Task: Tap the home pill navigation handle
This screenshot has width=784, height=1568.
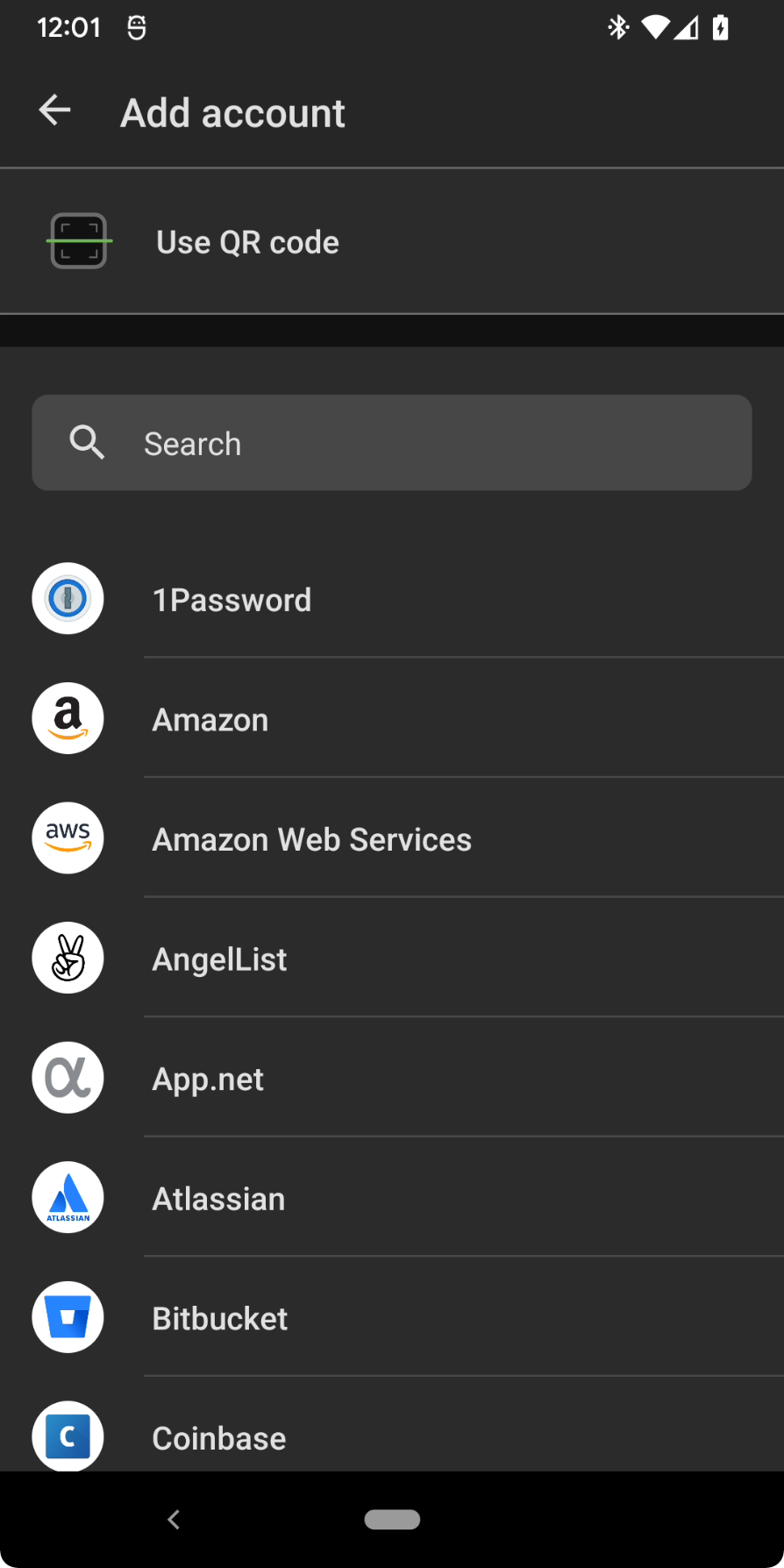Action: [392, 1519]
